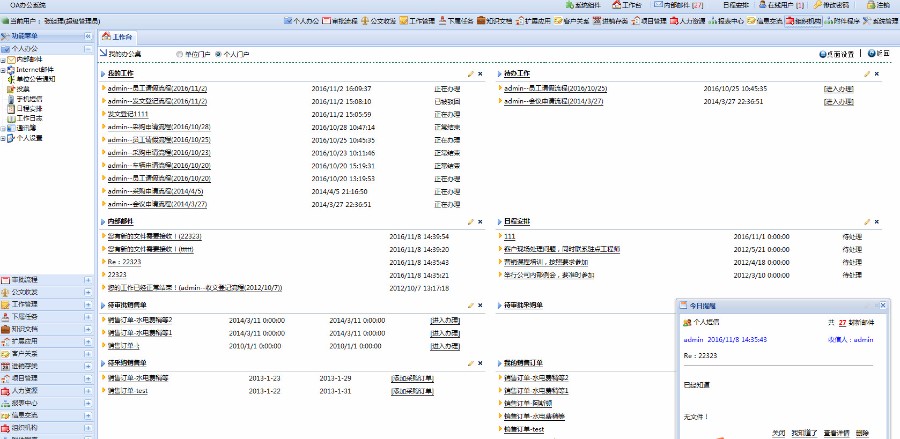Open 手机短信 in sidebar tree
The height and width of the screenshot is (439, 900).
point(29,99)
